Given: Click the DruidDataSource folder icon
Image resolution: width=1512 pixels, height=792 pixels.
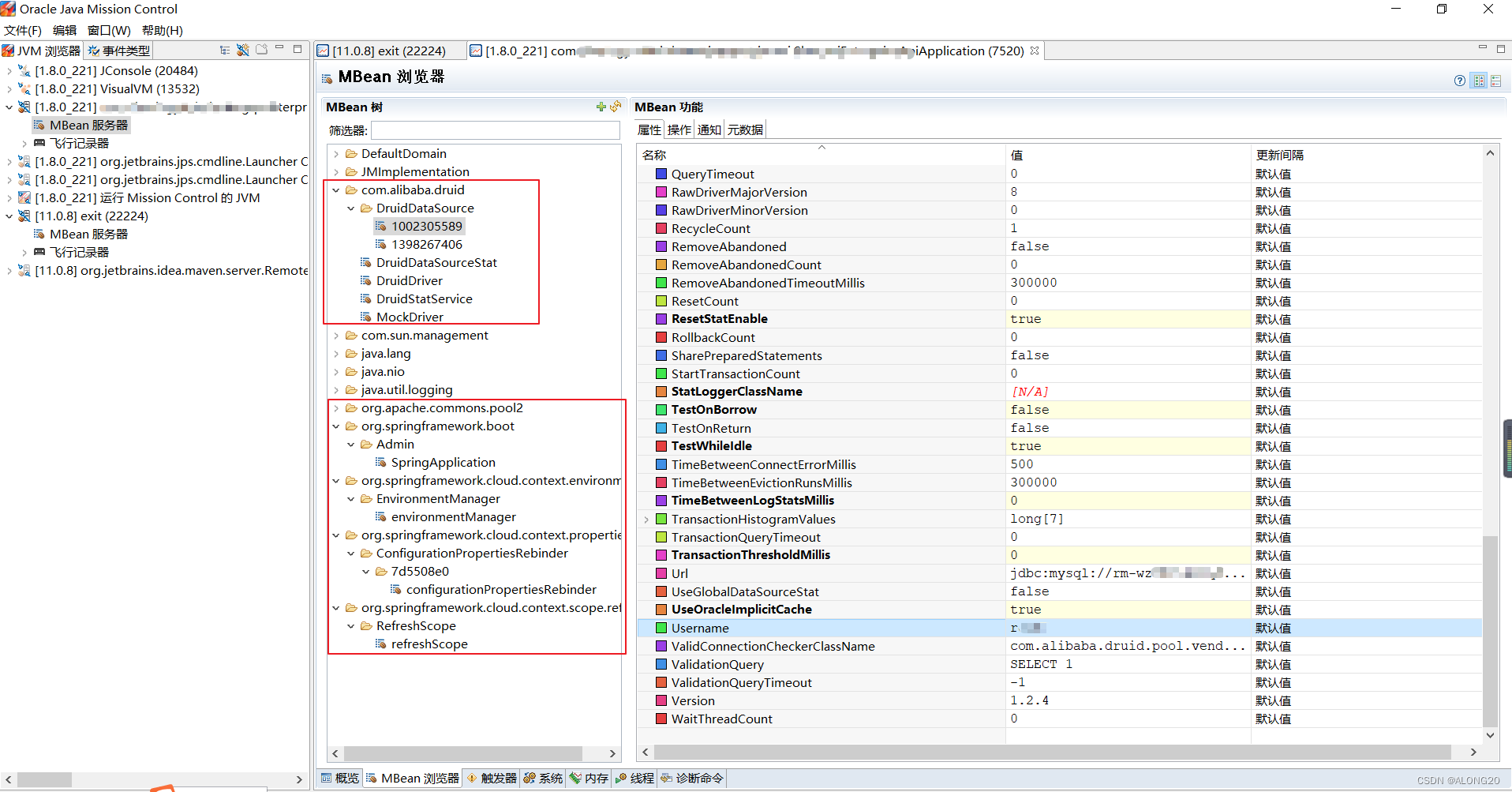Looking at the screenshot, I should (x=366, y=208).
